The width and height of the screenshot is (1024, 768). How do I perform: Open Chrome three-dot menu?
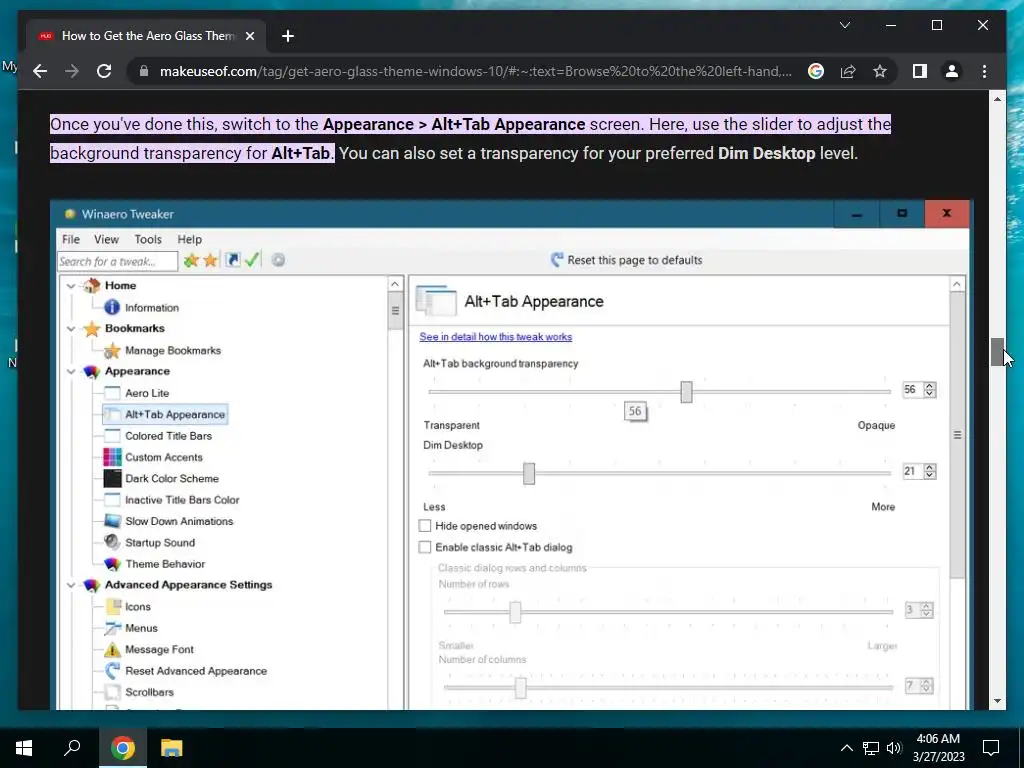click(984, 71)
